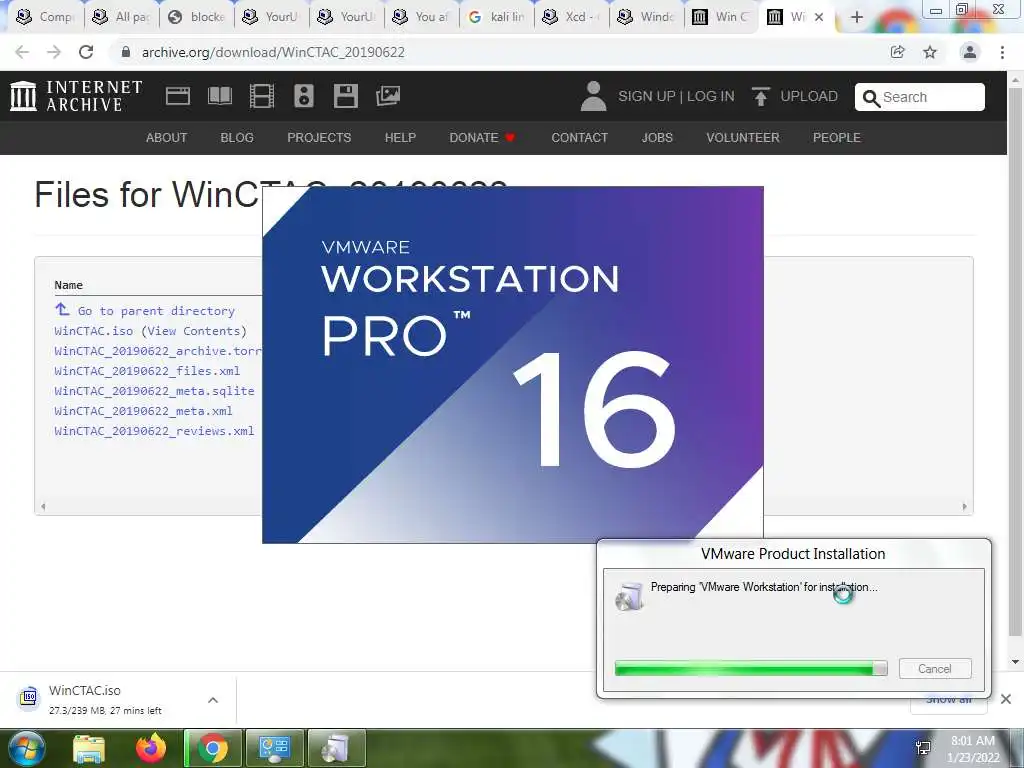
Task: Click the share page icon in address bar
Action: (x=897, y=52)
